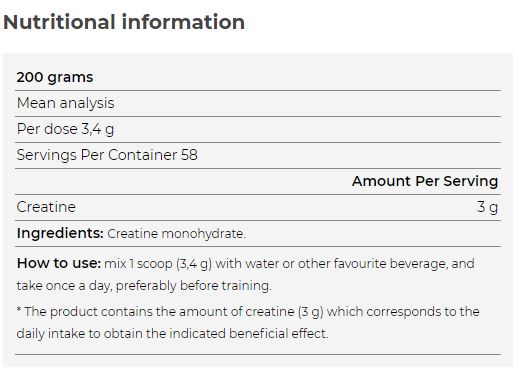Click the Ingredients bold label
The width and height of the screenshot is (517, 373).
click(x=60, y=233)
